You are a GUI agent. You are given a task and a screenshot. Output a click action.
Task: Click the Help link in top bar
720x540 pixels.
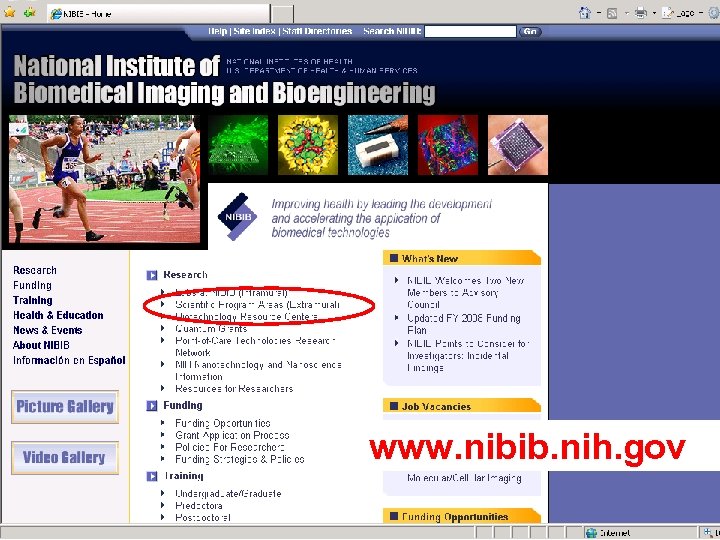(x=218, y=31)
